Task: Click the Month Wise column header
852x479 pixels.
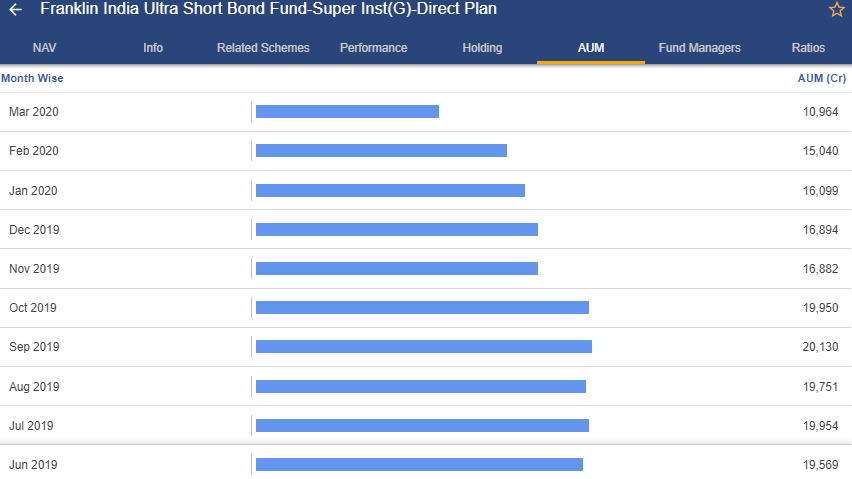Action: (32, 78)
